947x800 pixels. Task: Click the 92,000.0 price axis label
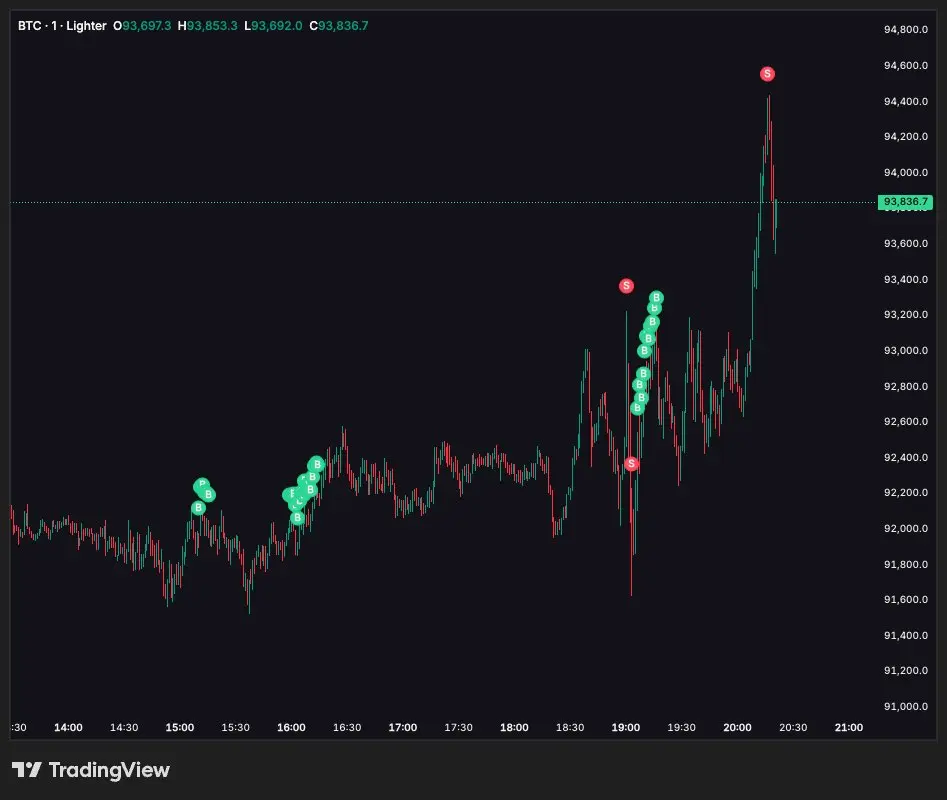pos(905,528)
